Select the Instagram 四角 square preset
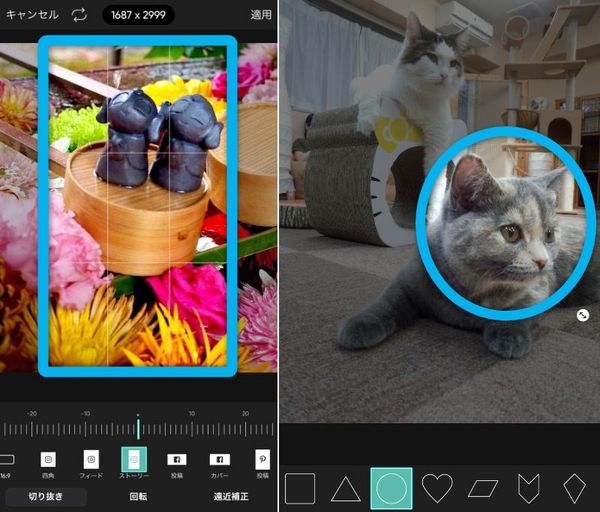This screenshot has width=600, height=512. [48, 464]
